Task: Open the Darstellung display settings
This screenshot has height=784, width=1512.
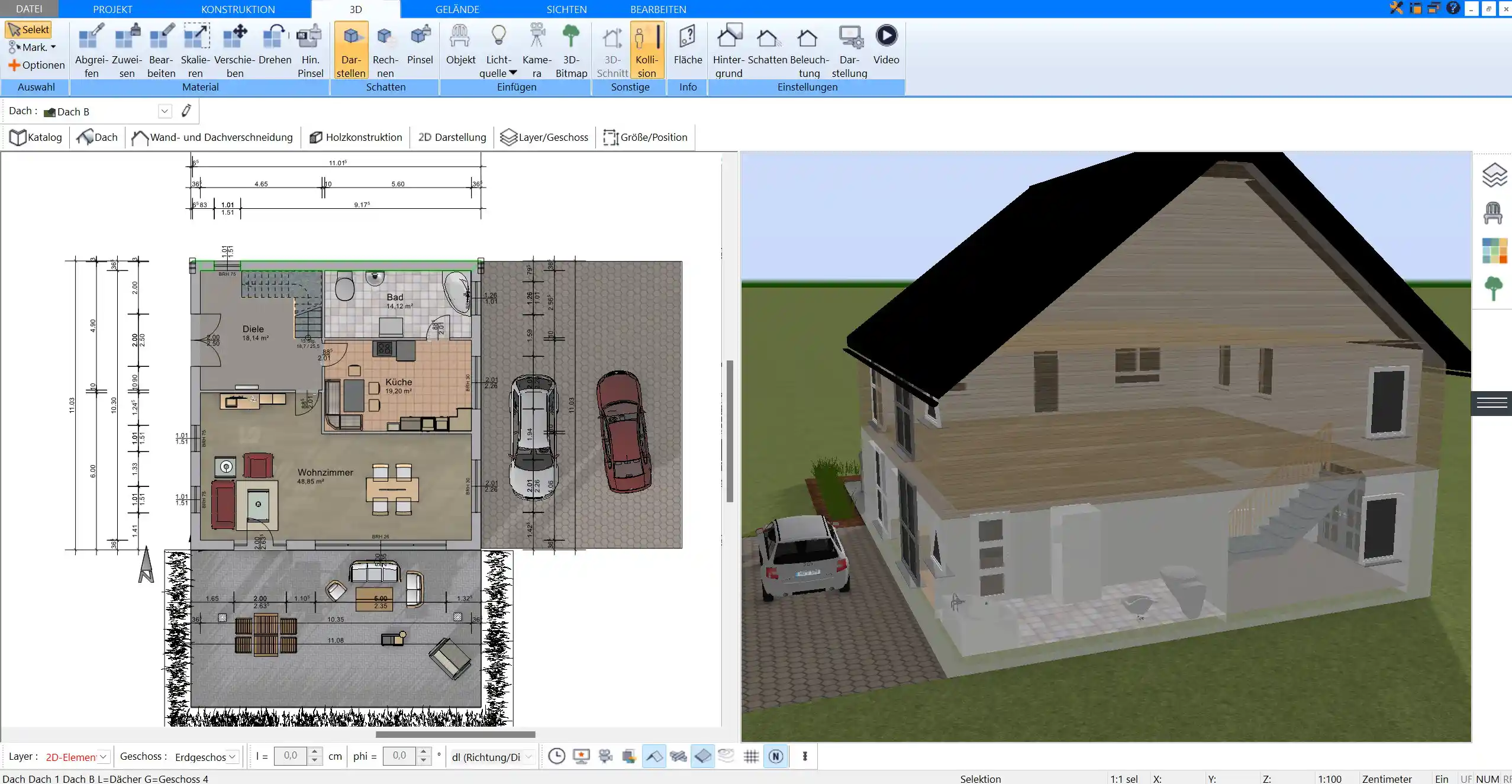Action: pyautogui.click(x=849, y=50)
